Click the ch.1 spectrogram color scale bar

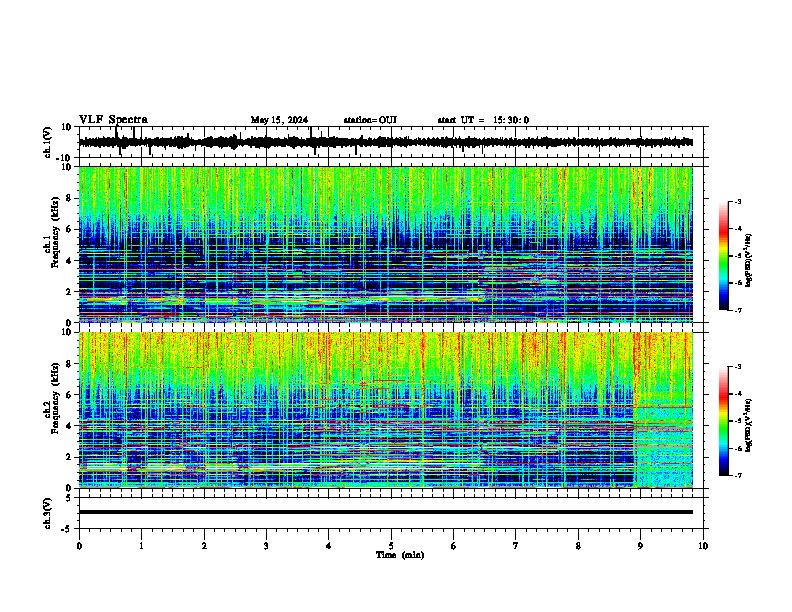tap(723, 256)
